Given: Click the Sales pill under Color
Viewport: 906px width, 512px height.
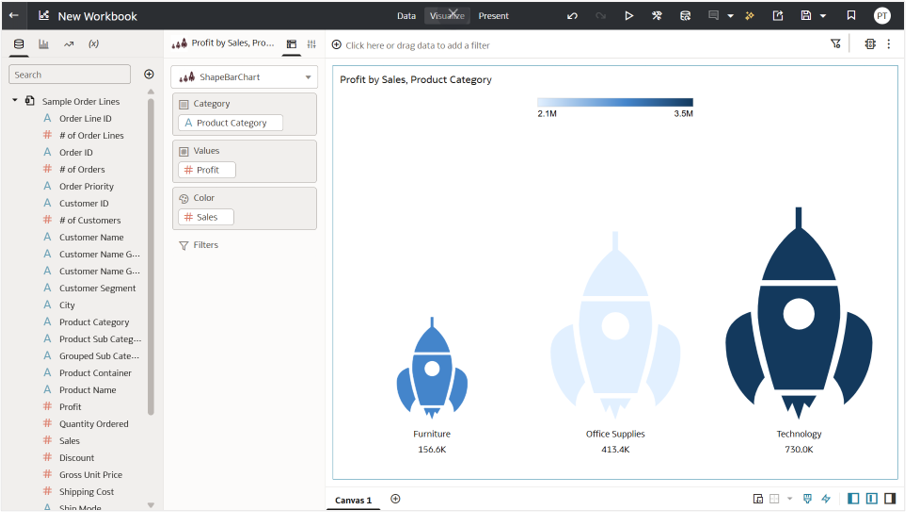Looking at the screenshot, I should [206, 217].
